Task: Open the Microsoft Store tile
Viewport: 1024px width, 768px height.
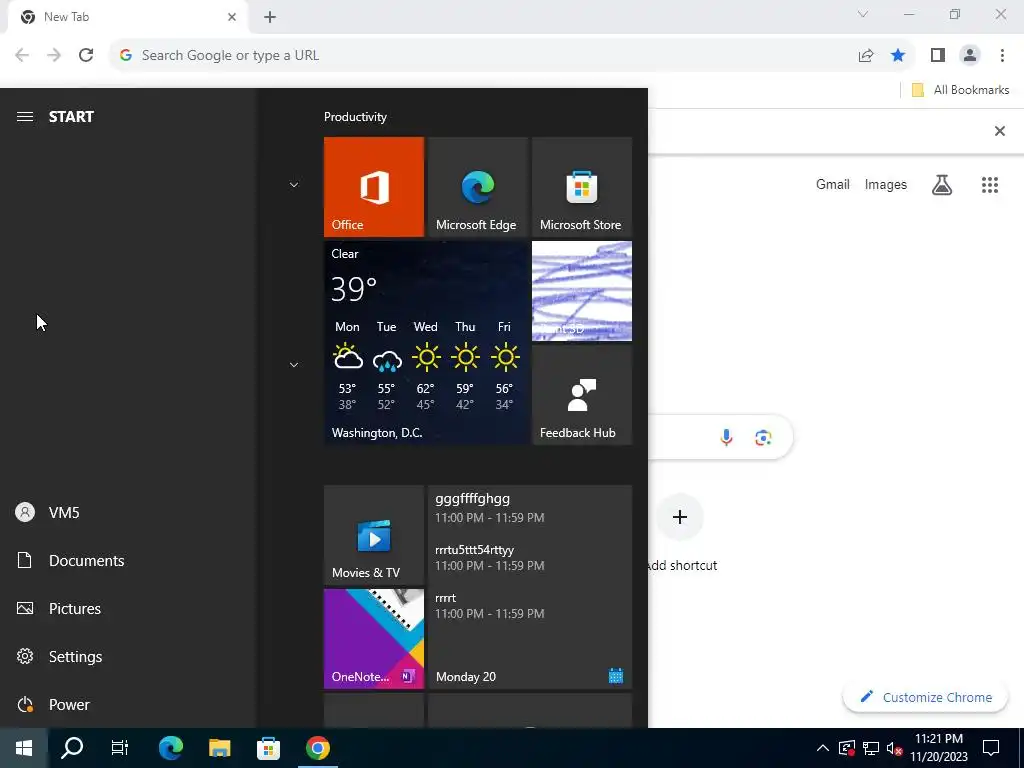Action: [x=581, y=187]
